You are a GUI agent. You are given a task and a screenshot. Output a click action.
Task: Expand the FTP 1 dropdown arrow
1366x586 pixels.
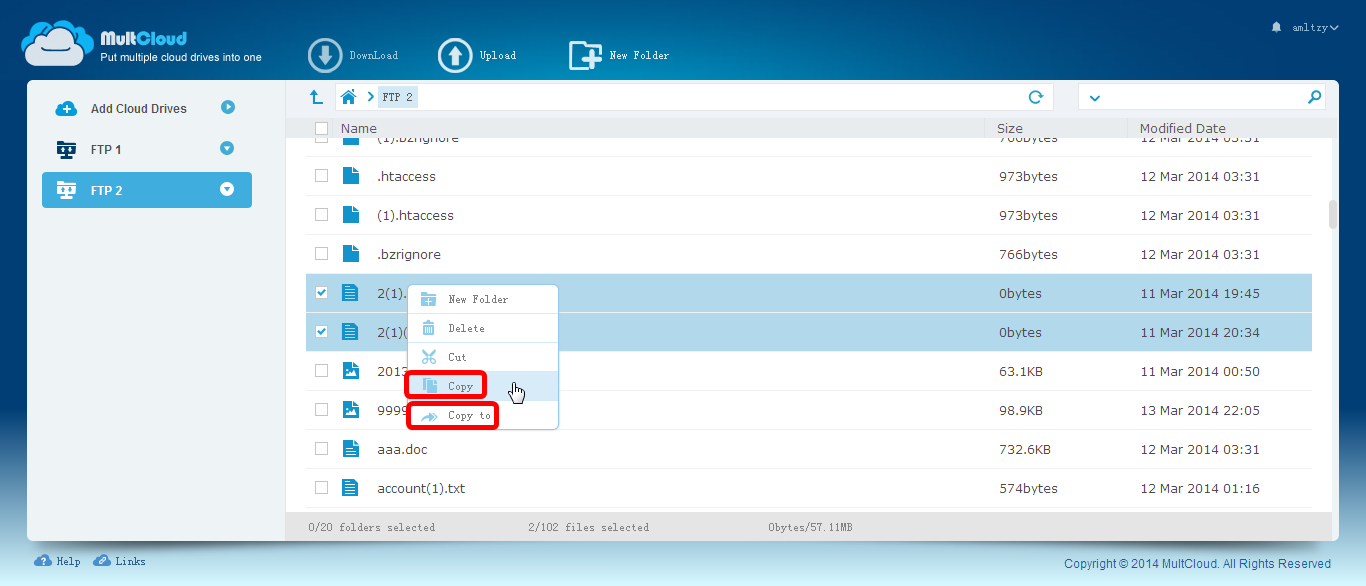click(x=227, y=148)
